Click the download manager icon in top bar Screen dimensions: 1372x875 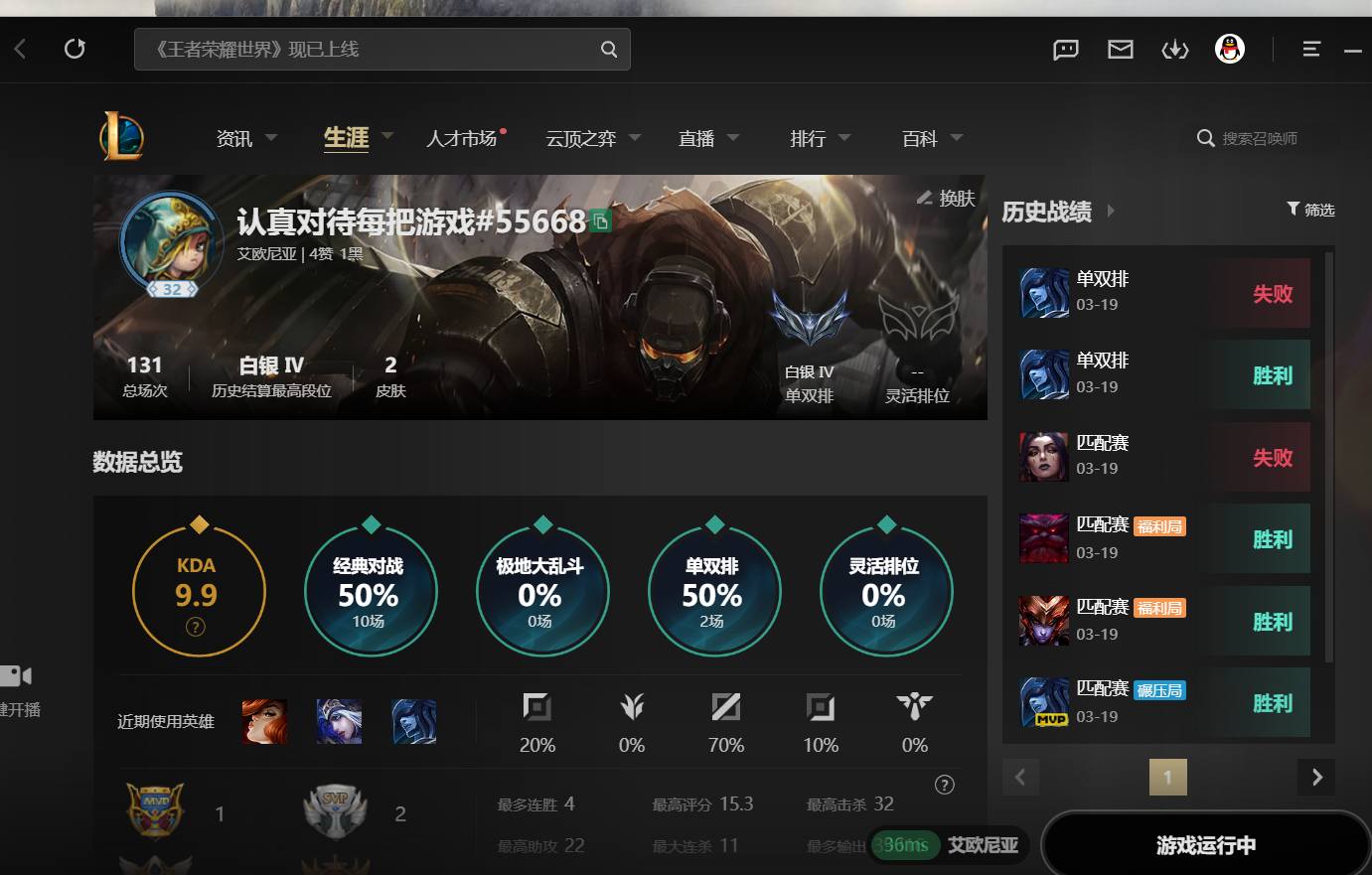click(1174, 49)
